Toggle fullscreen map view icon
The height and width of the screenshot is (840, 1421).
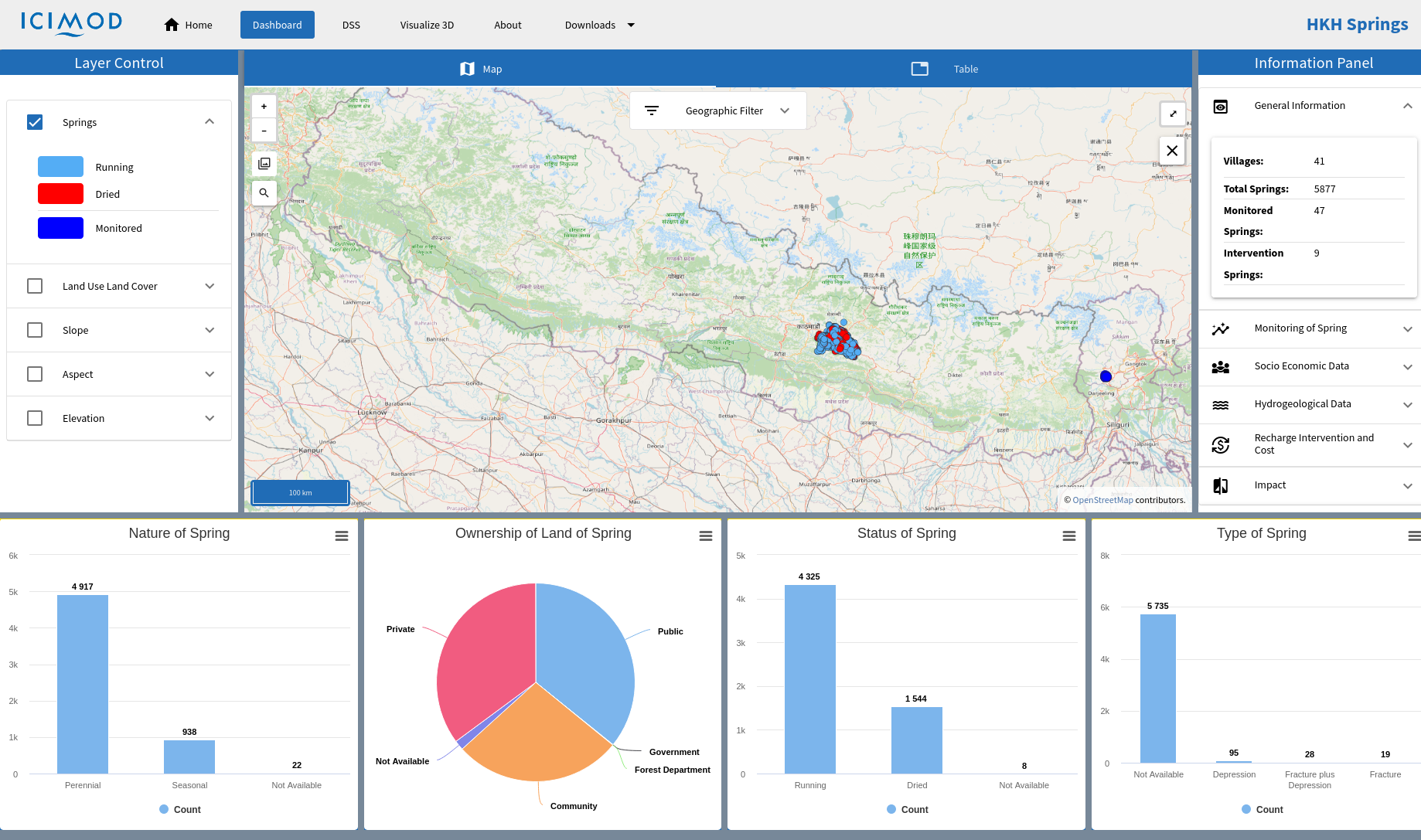(1172, 114)
